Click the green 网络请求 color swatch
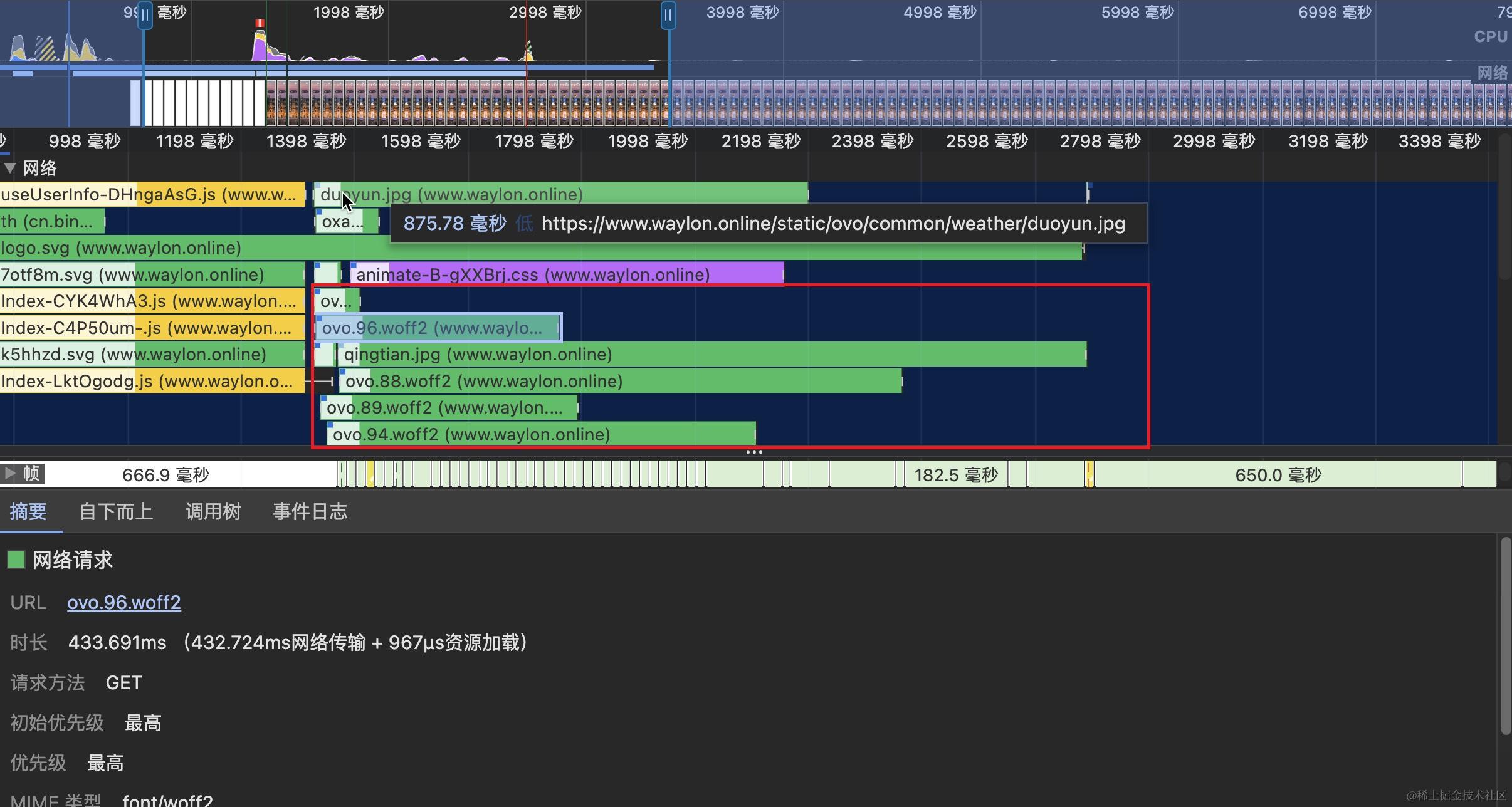 pyautogui.click(x=16, y=560)
